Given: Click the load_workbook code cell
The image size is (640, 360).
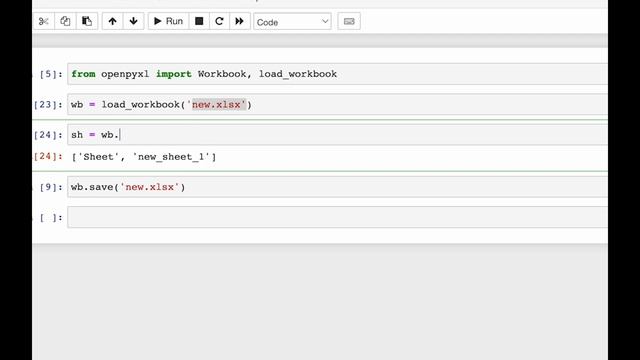Looking at the screenshot, I should pyautogui.click(x=338, y=104).
